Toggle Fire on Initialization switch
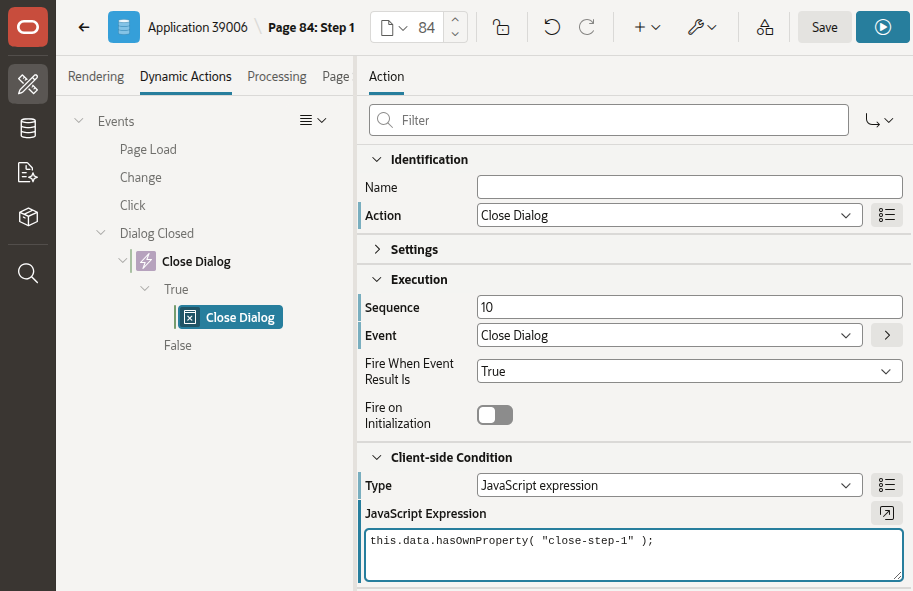 (495, 415)
